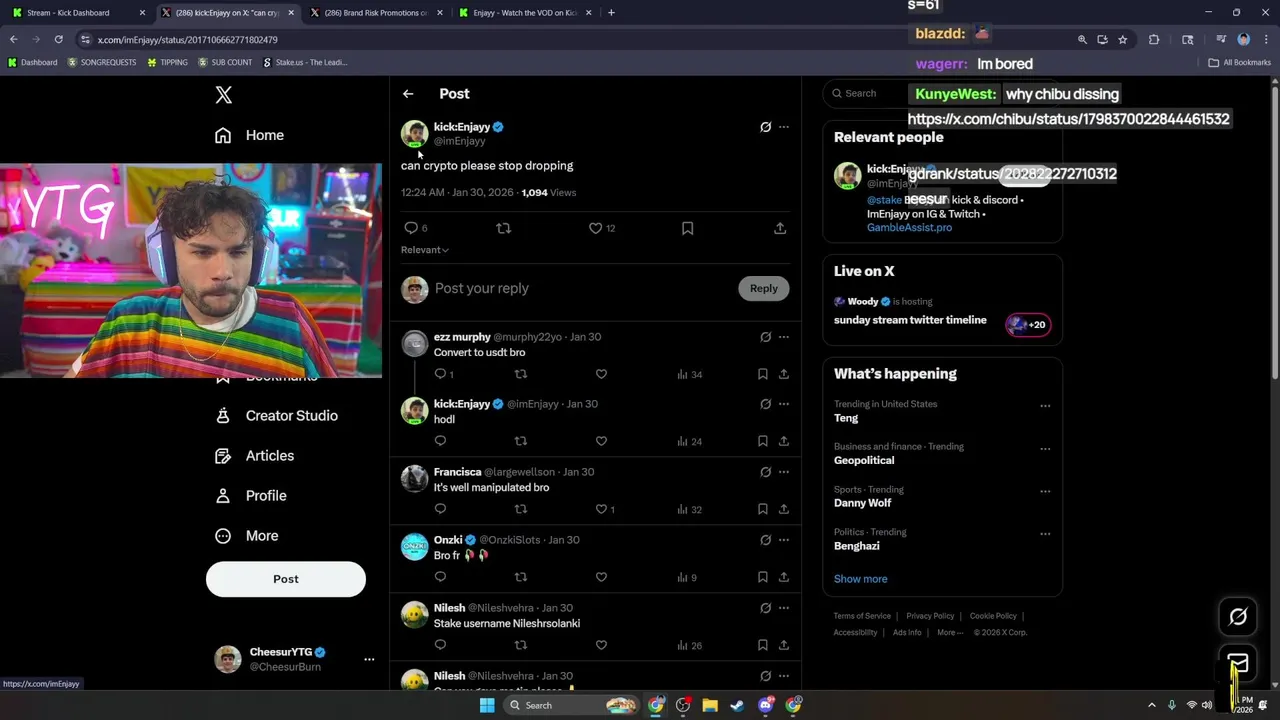The height and width of the screenshot is (720, 1280).
Task: Click the gray Reply button
Action: pyautogui.click(x=764, y=288)
